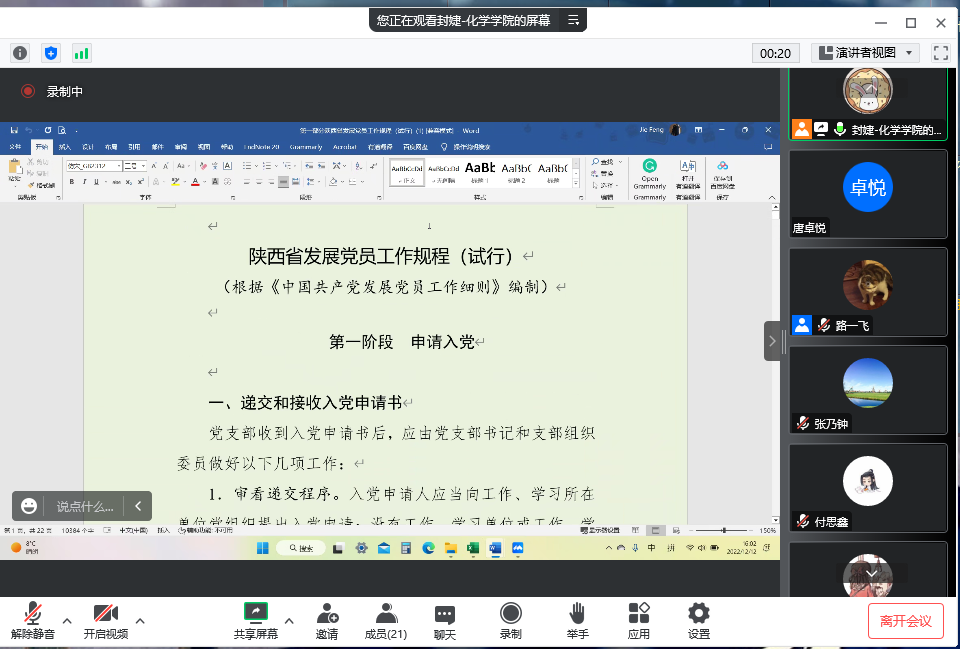Click the blue security shield icon
The height and width of the screenshot is (649, 960).
[x=51, y=53]
